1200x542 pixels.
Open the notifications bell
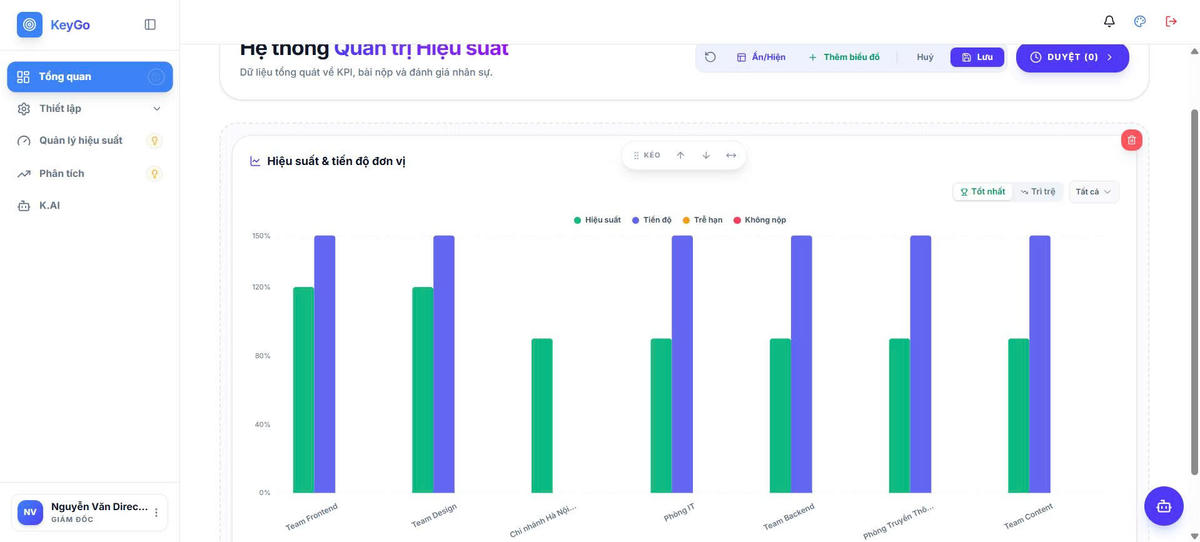pos(1109,21)
